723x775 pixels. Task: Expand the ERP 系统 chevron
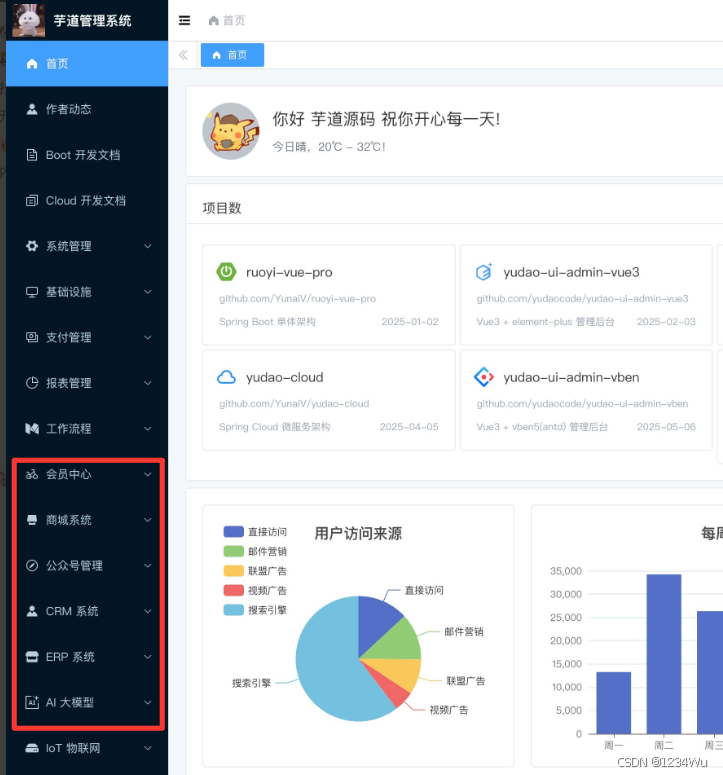tap(148, 657)
